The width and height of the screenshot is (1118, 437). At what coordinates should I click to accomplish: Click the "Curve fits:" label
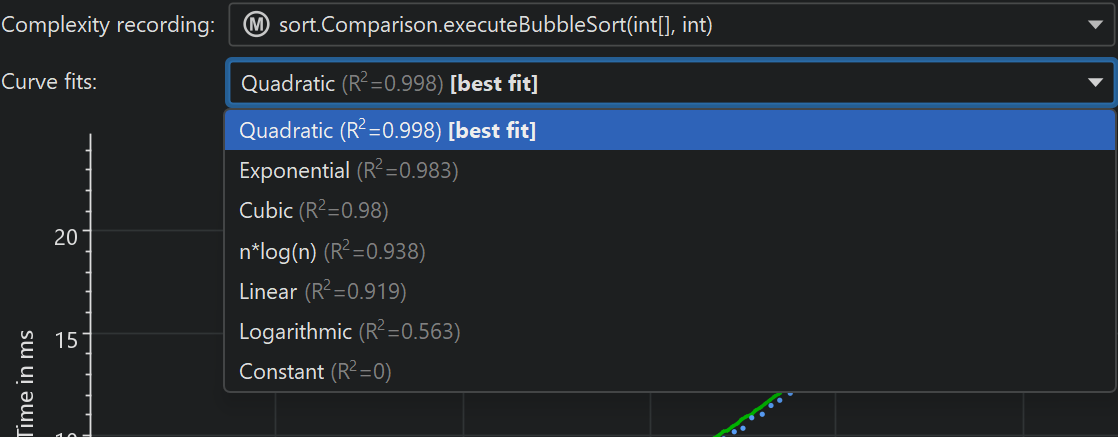click(x=50, y=83)
